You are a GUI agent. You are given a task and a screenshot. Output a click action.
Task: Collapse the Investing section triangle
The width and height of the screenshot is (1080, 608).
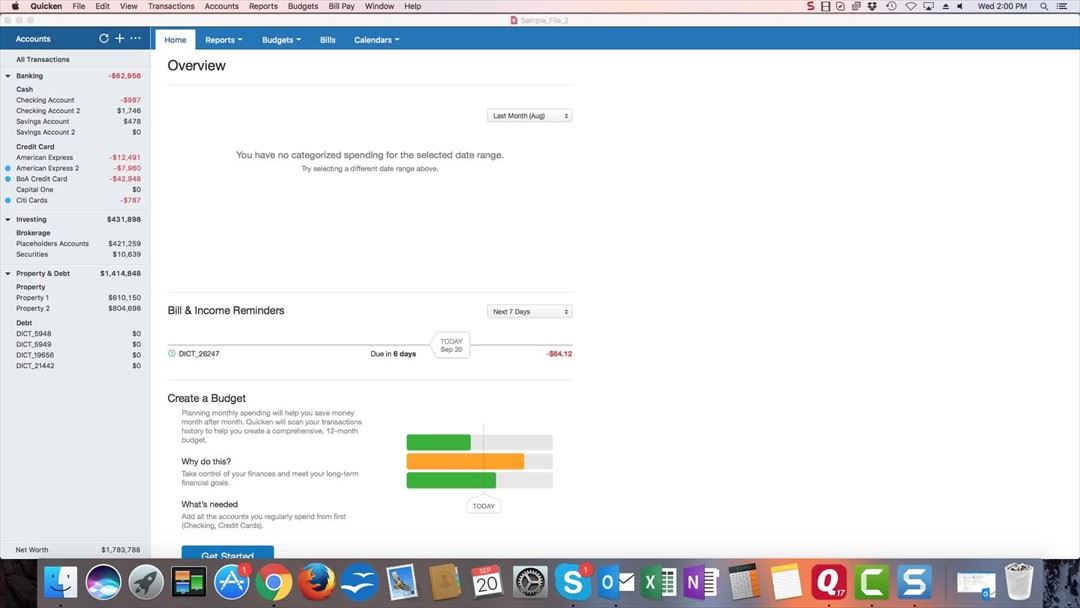[8, 220]
